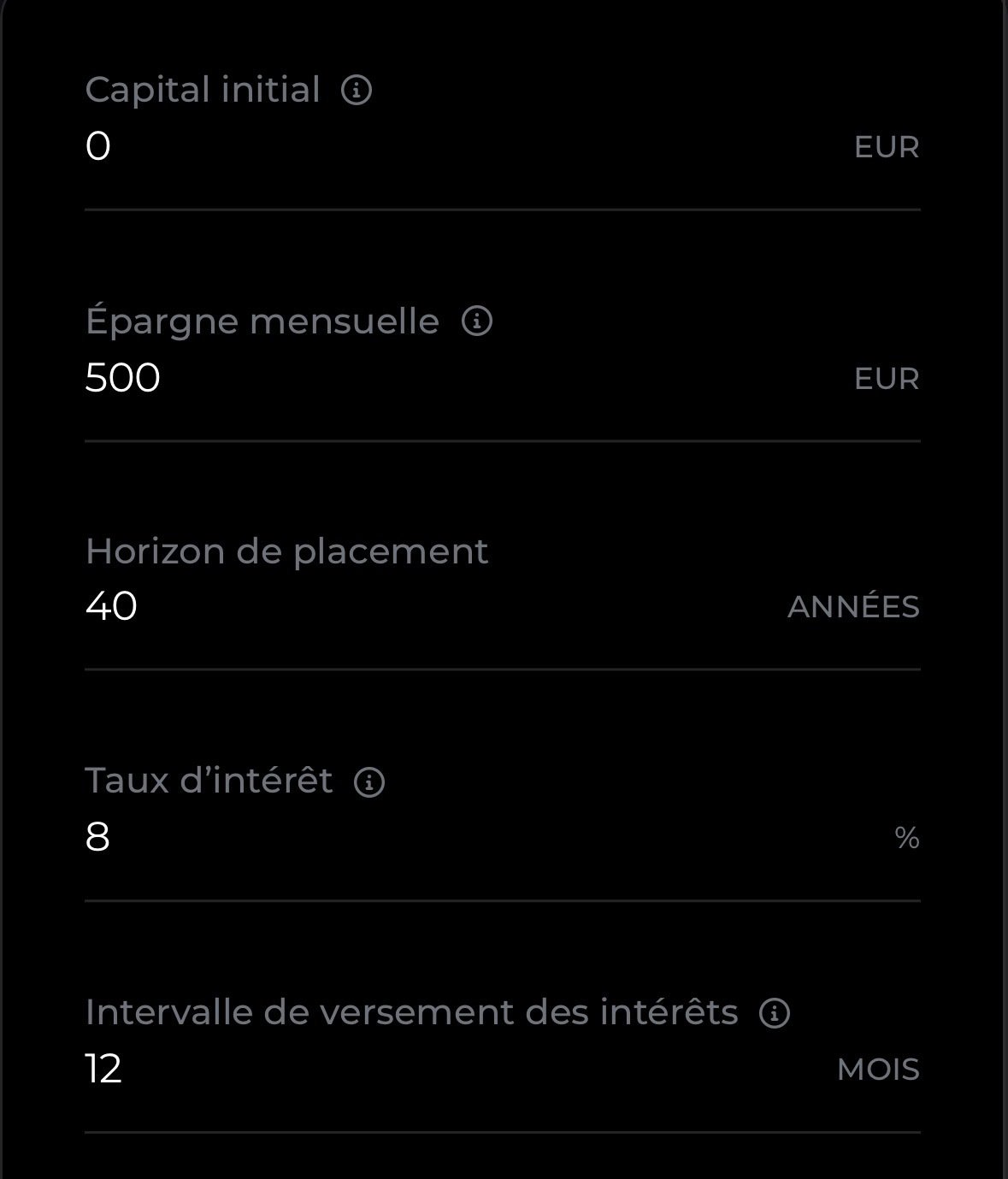
Task: Edit the Capital initial value 0
Action: tap(98, 146)
